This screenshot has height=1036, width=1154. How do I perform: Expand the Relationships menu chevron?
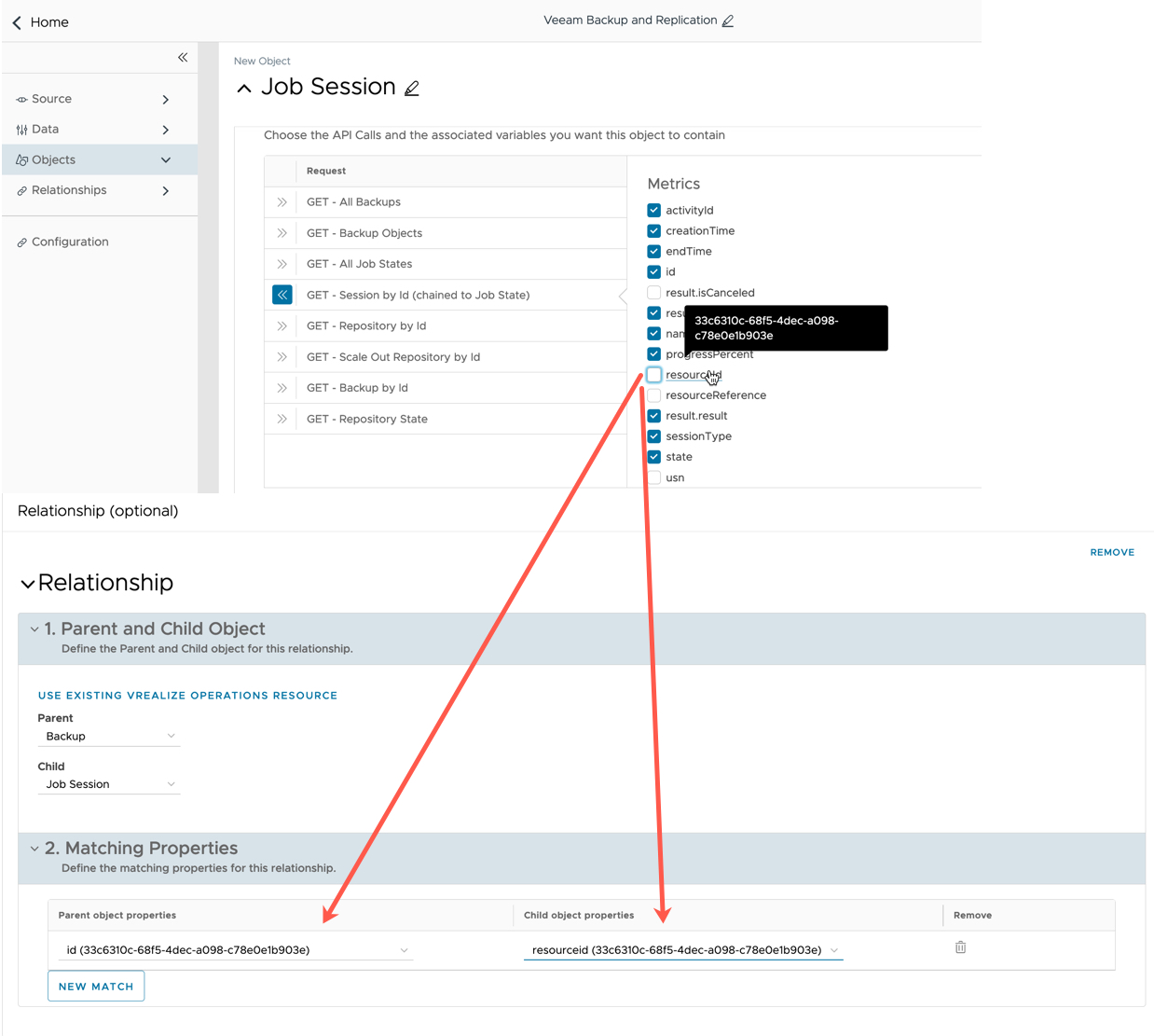point(166,191)
